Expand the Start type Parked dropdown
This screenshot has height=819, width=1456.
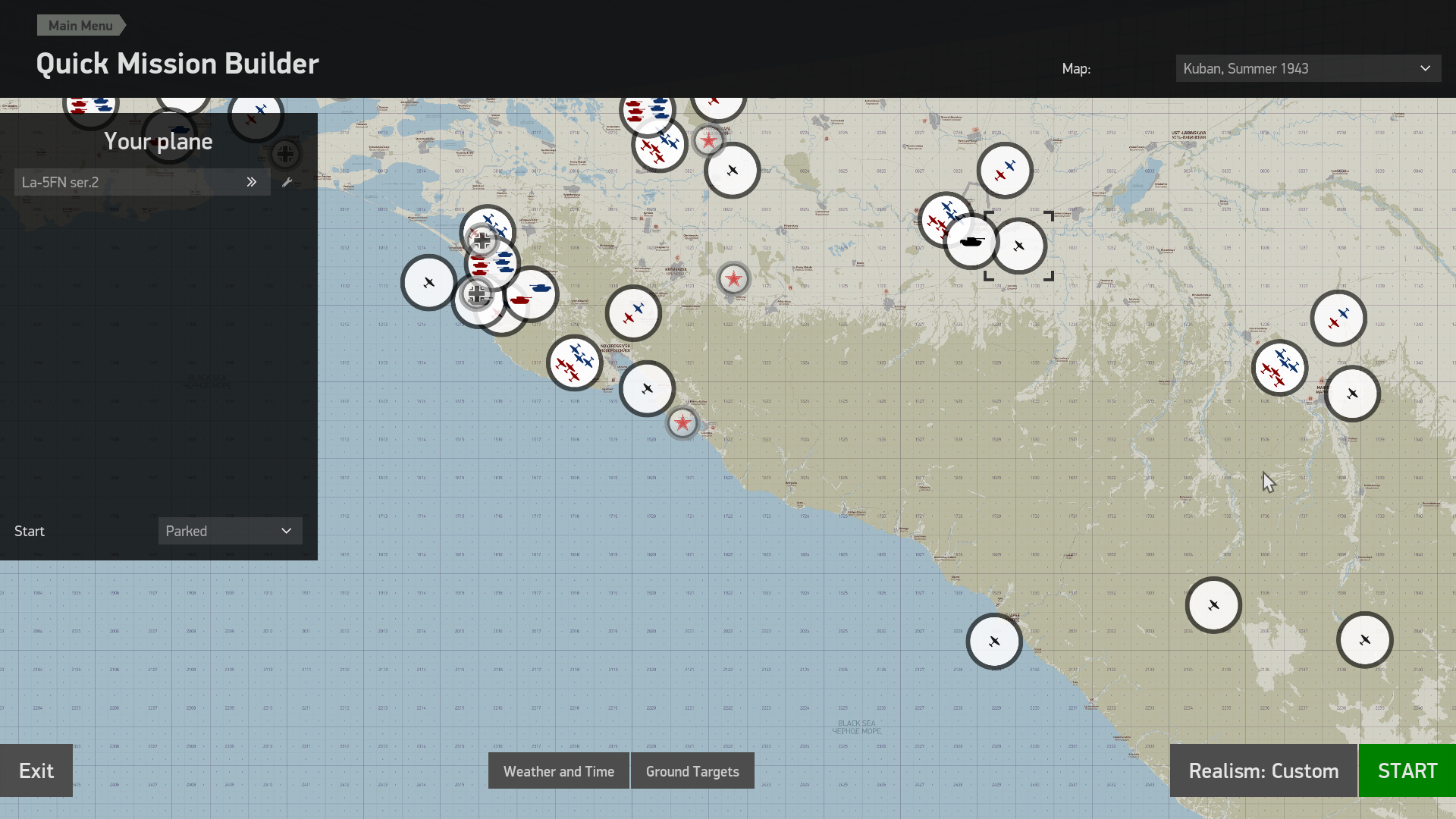point(230,531)
